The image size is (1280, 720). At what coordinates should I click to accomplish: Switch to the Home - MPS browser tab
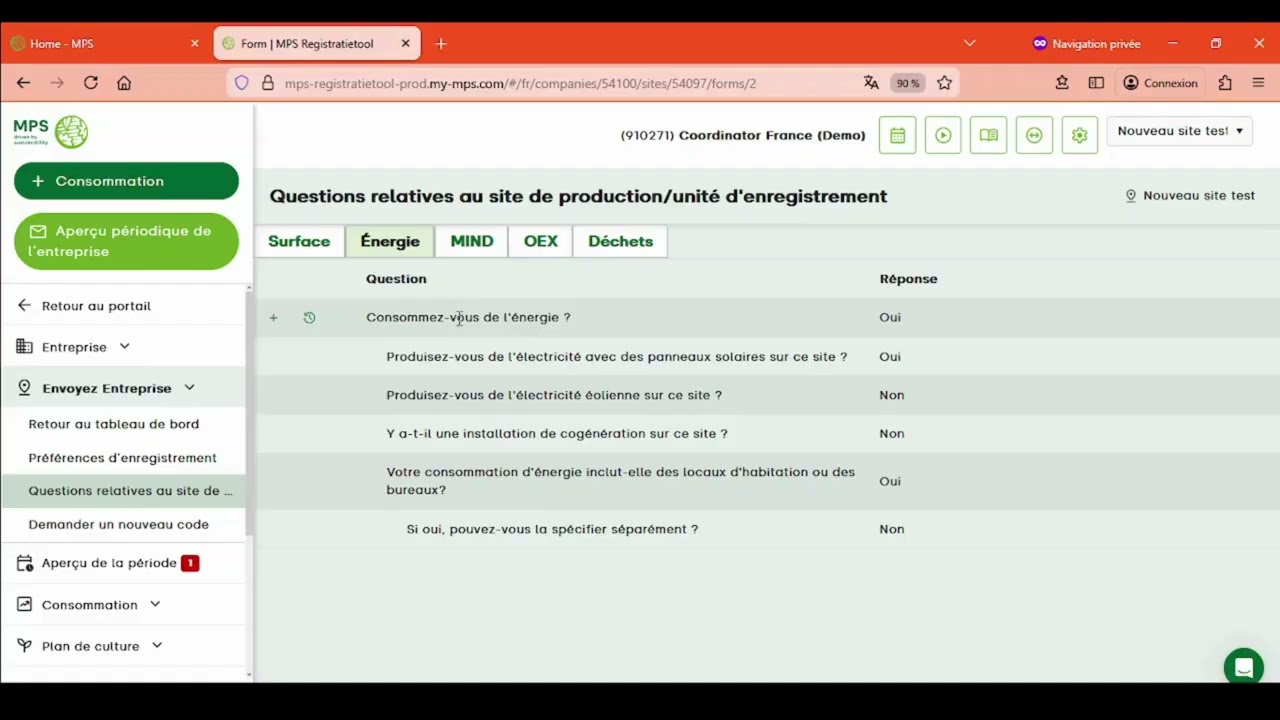pyautogui.click(x=104, y=43)
